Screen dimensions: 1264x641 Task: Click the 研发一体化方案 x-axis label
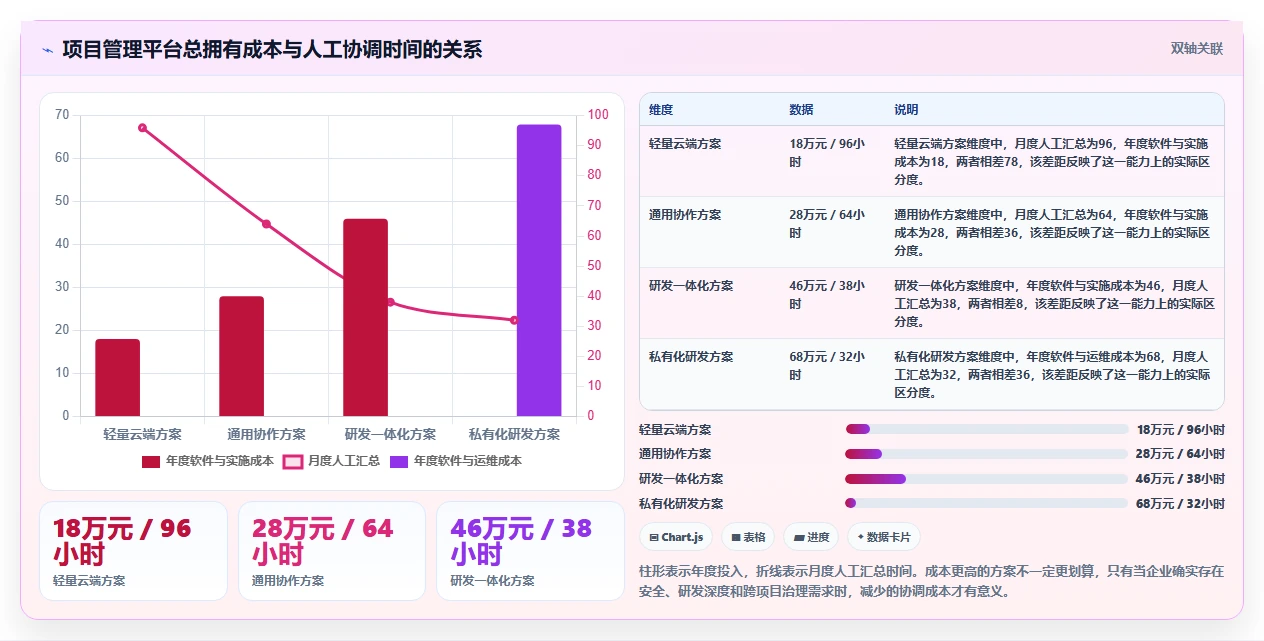pos(390,435)
